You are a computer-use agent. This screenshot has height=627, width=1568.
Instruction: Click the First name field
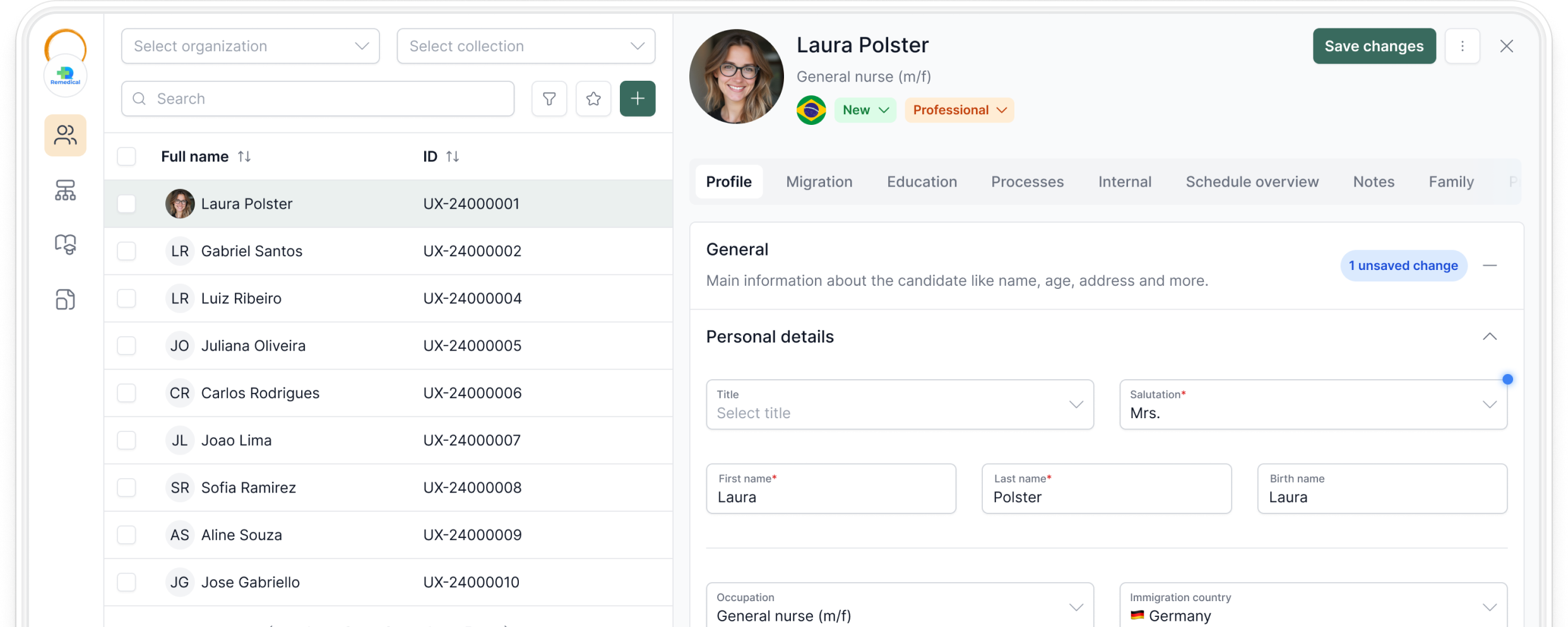pos(831,489)
